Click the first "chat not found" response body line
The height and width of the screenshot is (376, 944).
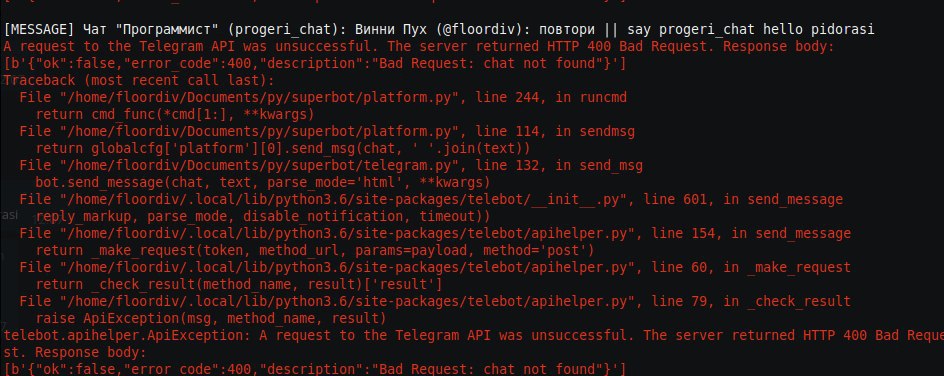tap(315, 64)
